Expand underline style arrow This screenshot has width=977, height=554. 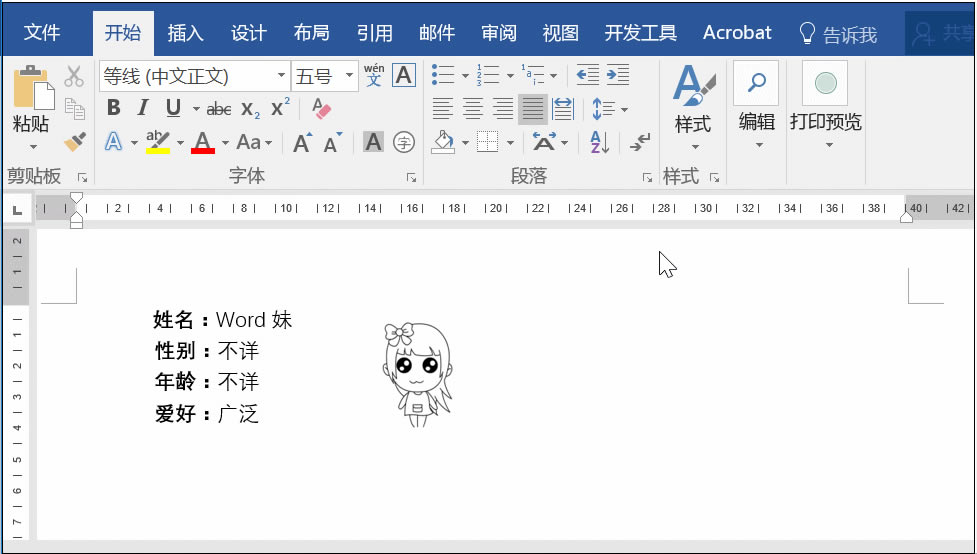click(x=195, y=110)
